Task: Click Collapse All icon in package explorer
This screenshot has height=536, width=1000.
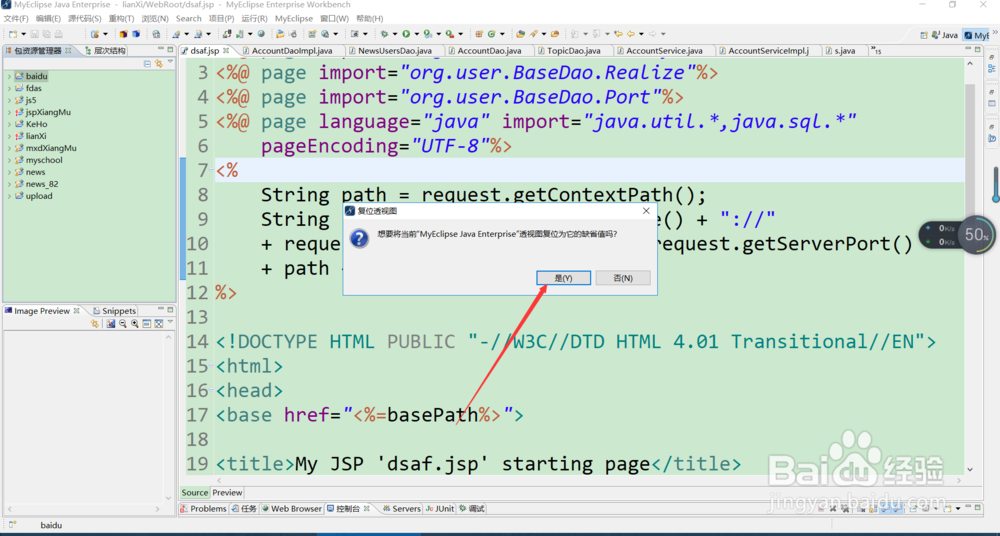Action: [147, 63]
